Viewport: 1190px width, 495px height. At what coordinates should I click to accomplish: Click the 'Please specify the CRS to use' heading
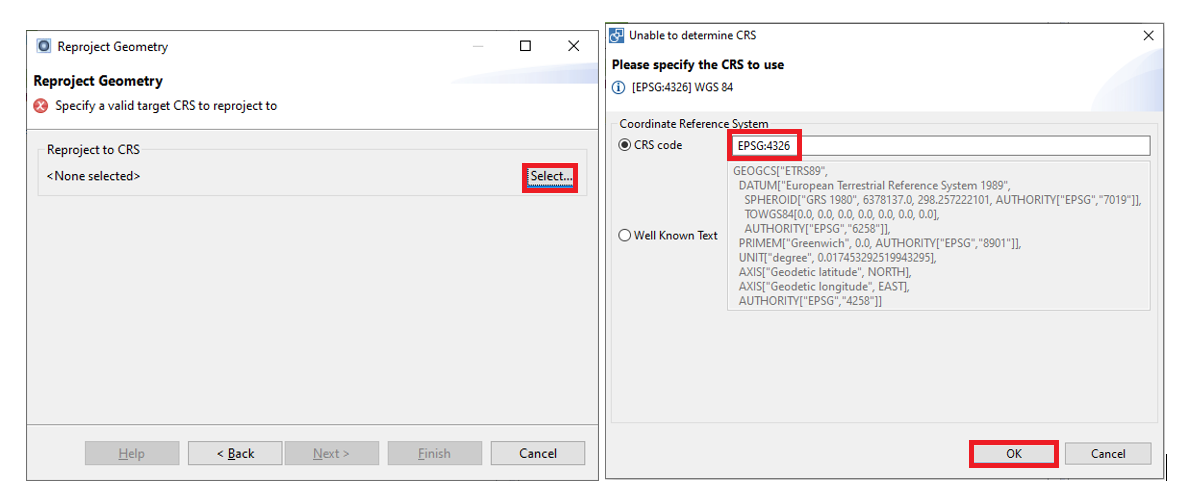(x=698, y=65)
